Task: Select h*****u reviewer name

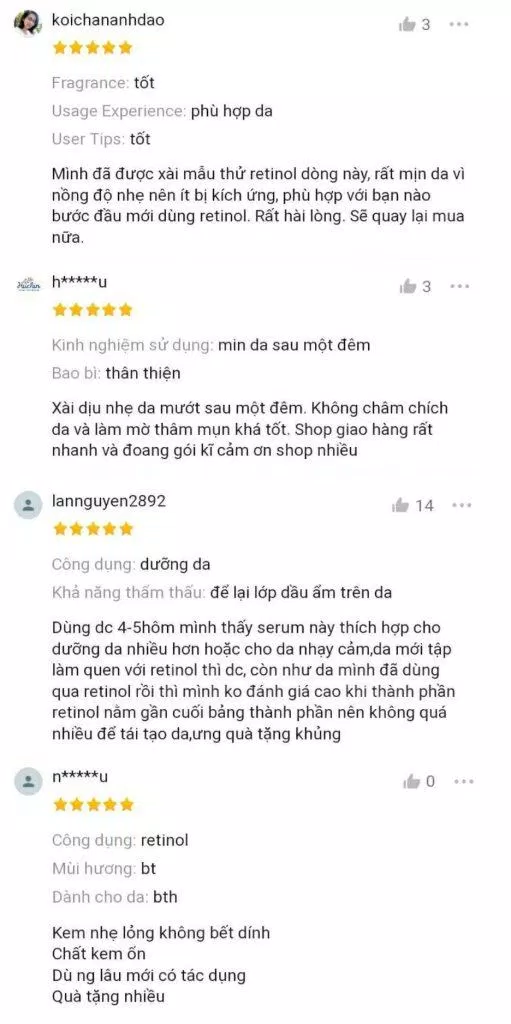Action: (x=80, y=281)
